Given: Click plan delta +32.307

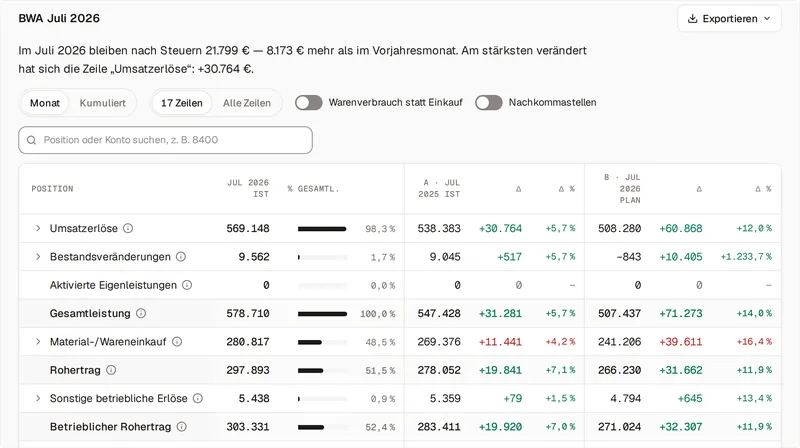Looking at the screenshot, I should pyautogui.click(x=681, y=427).
